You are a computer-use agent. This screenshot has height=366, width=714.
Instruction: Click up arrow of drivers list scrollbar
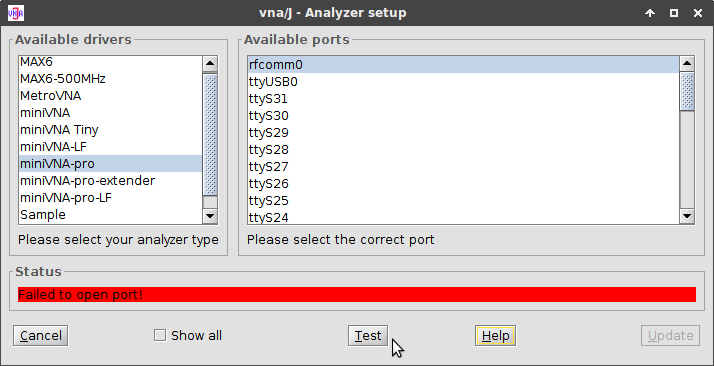point(210,64)
